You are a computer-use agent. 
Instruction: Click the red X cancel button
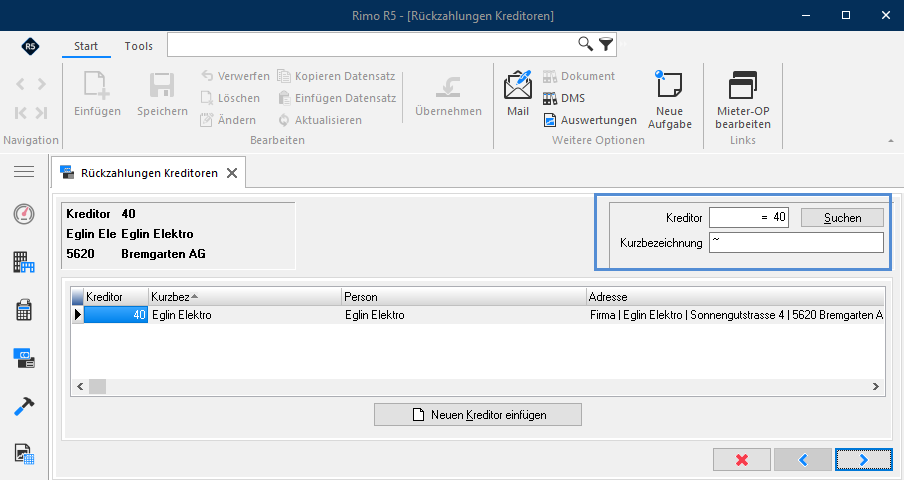pos(742,460)
